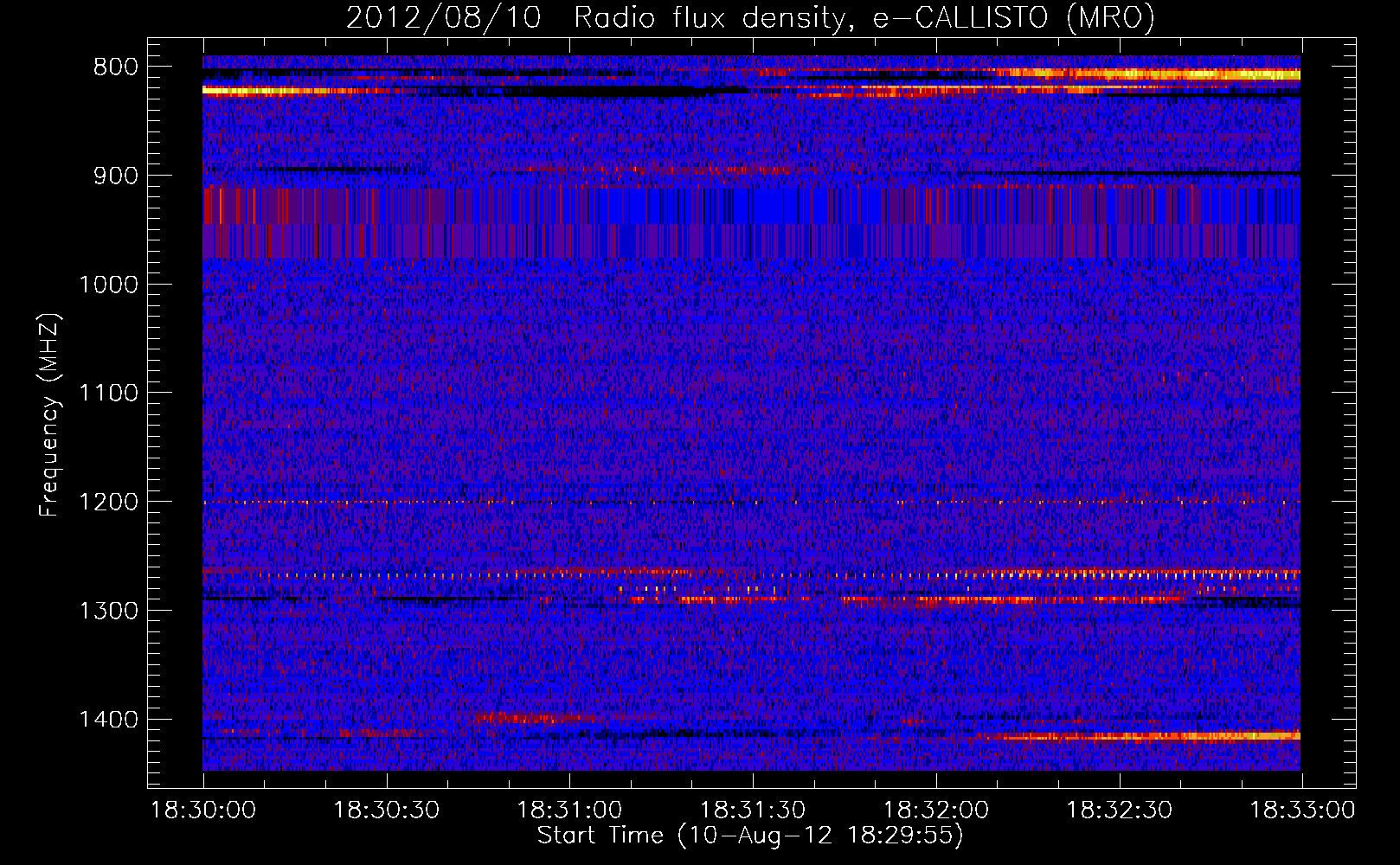Click the 18:31:00 time tick label
Viewport: 1400px width, 865px height.
pos(569,811)
